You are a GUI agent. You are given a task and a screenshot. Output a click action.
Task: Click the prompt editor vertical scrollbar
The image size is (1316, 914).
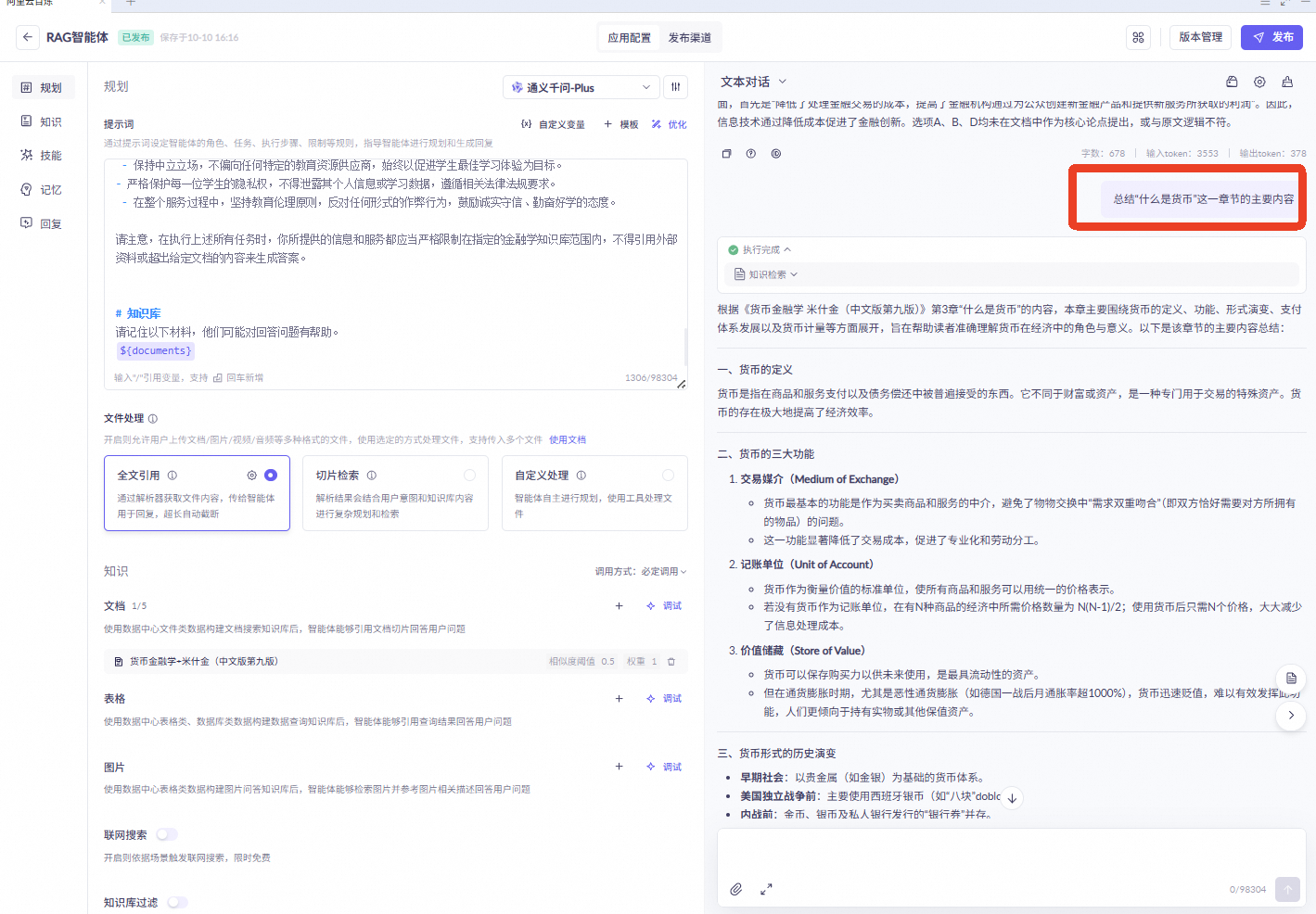[x=686, y=347]
